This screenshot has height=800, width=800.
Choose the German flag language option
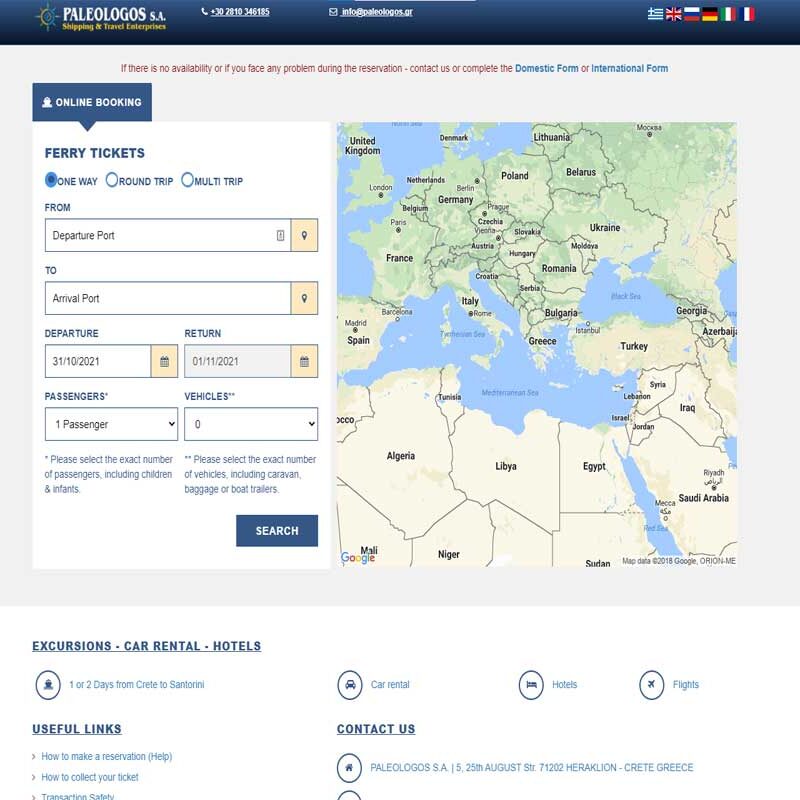coord(710,14)
